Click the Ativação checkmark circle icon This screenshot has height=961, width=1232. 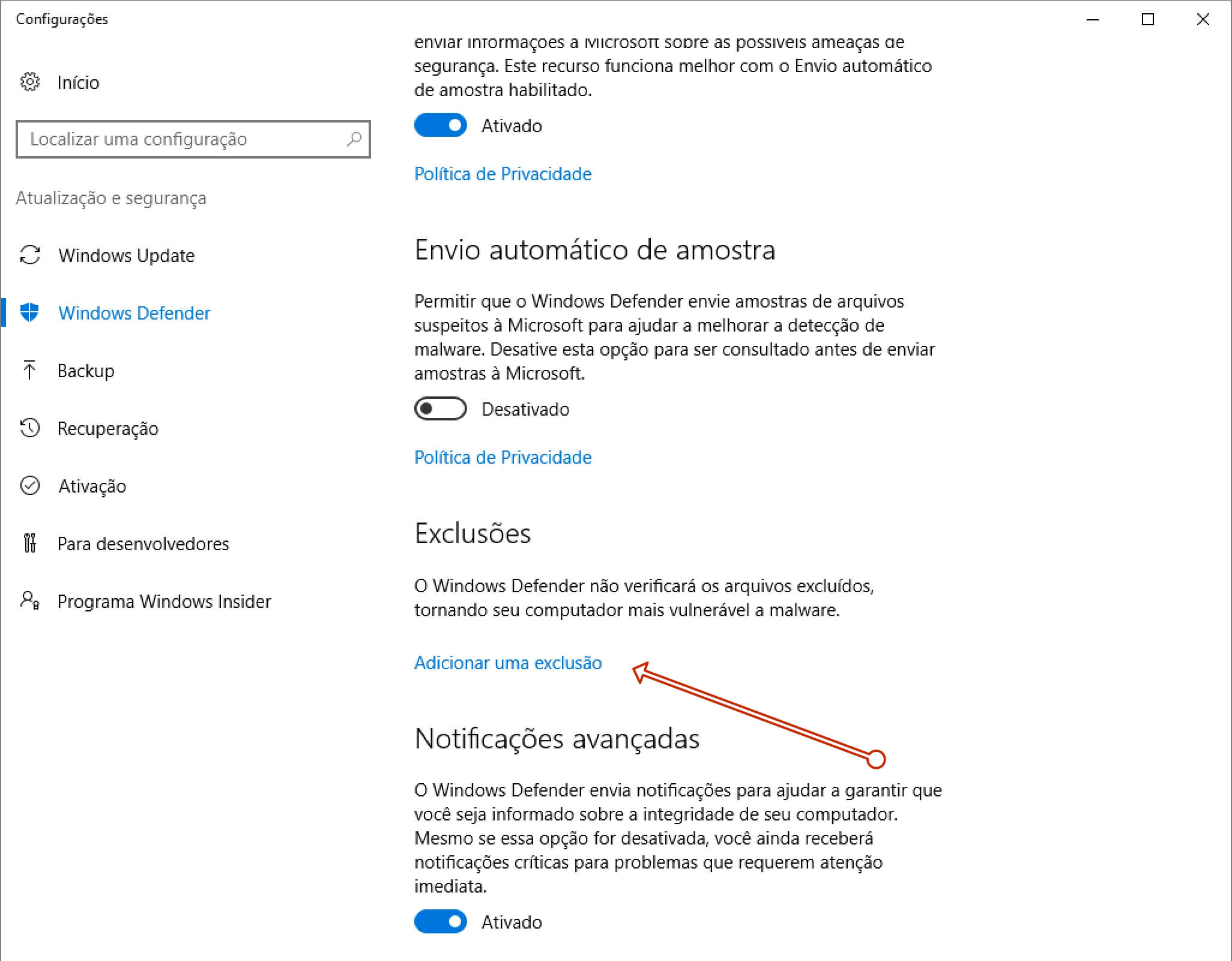pyautogui.click(x=29, y=485)
